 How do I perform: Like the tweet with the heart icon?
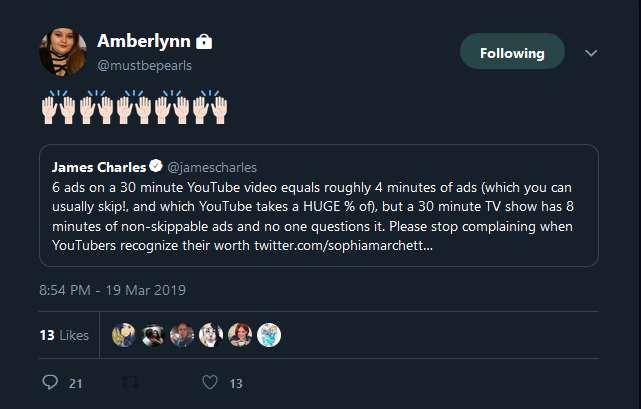[210, 382]
